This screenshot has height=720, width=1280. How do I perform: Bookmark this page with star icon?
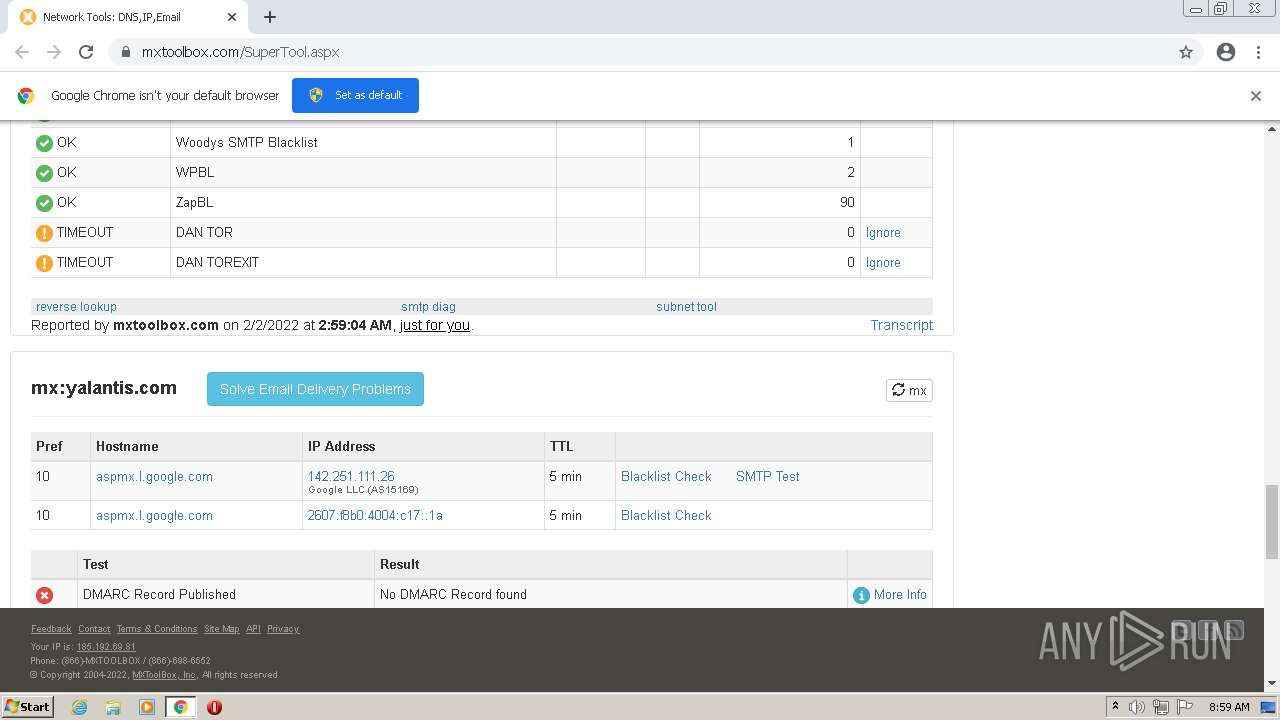click(x=1186, y=52)
